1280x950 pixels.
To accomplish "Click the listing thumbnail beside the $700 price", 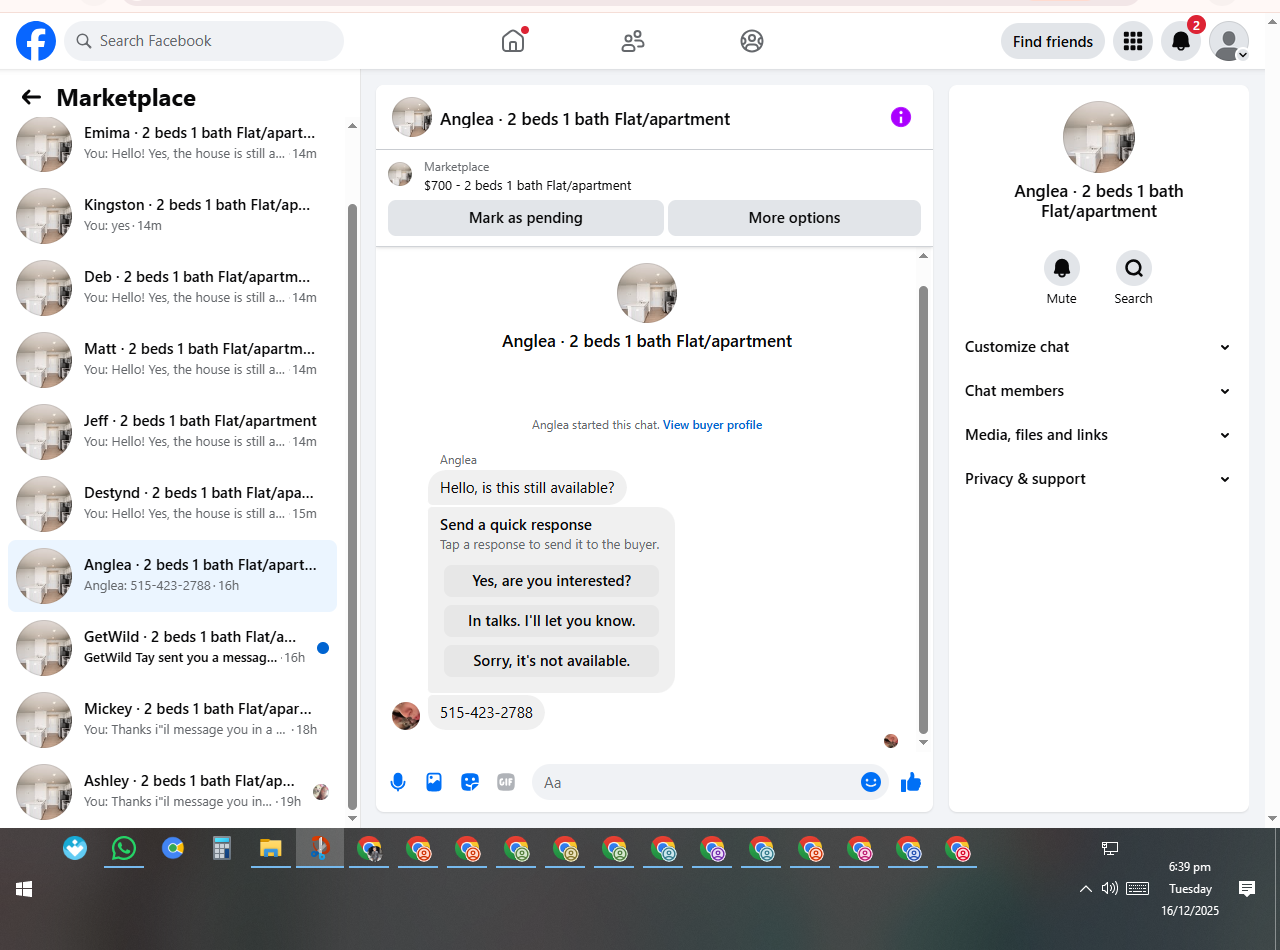I will [400, 174].
